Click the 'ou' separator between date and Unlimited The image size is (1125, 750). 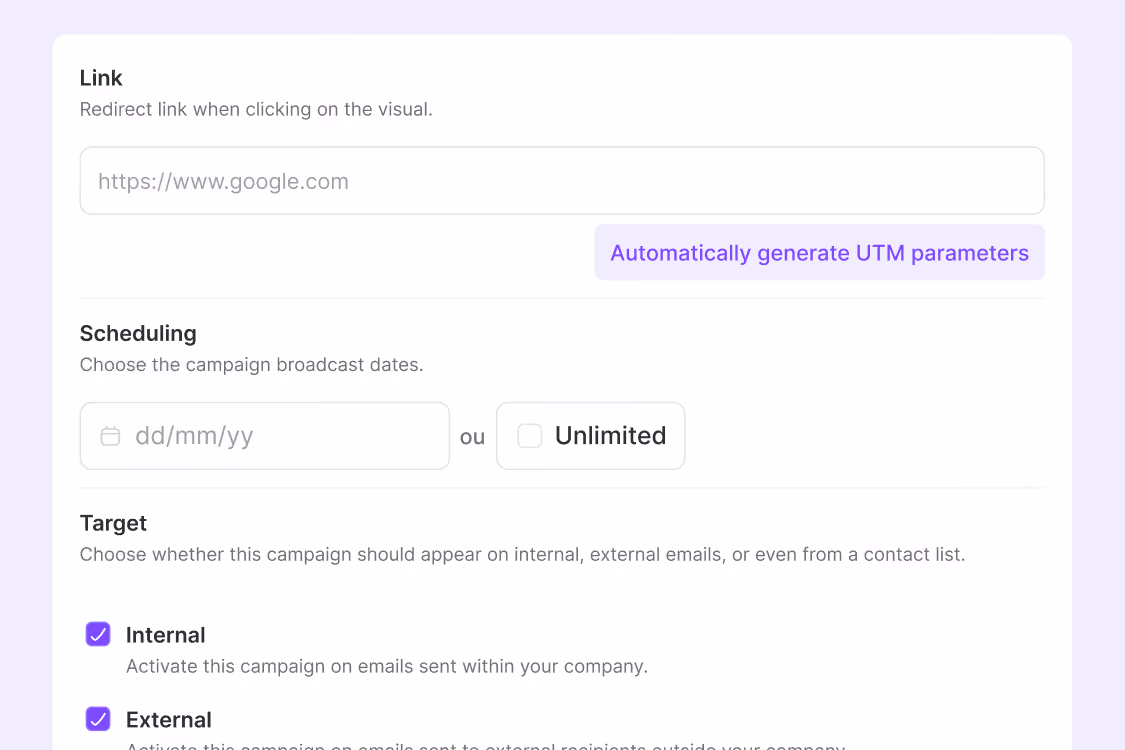tap(472, 437)
